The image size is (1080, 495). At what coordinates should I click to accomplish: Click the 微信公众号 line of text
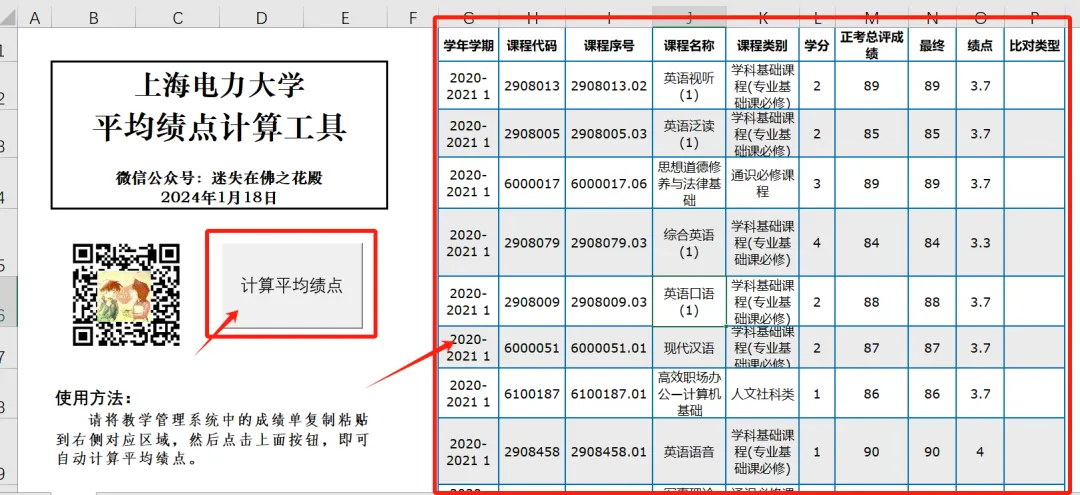pyautogui.click(x=219, y=178)
